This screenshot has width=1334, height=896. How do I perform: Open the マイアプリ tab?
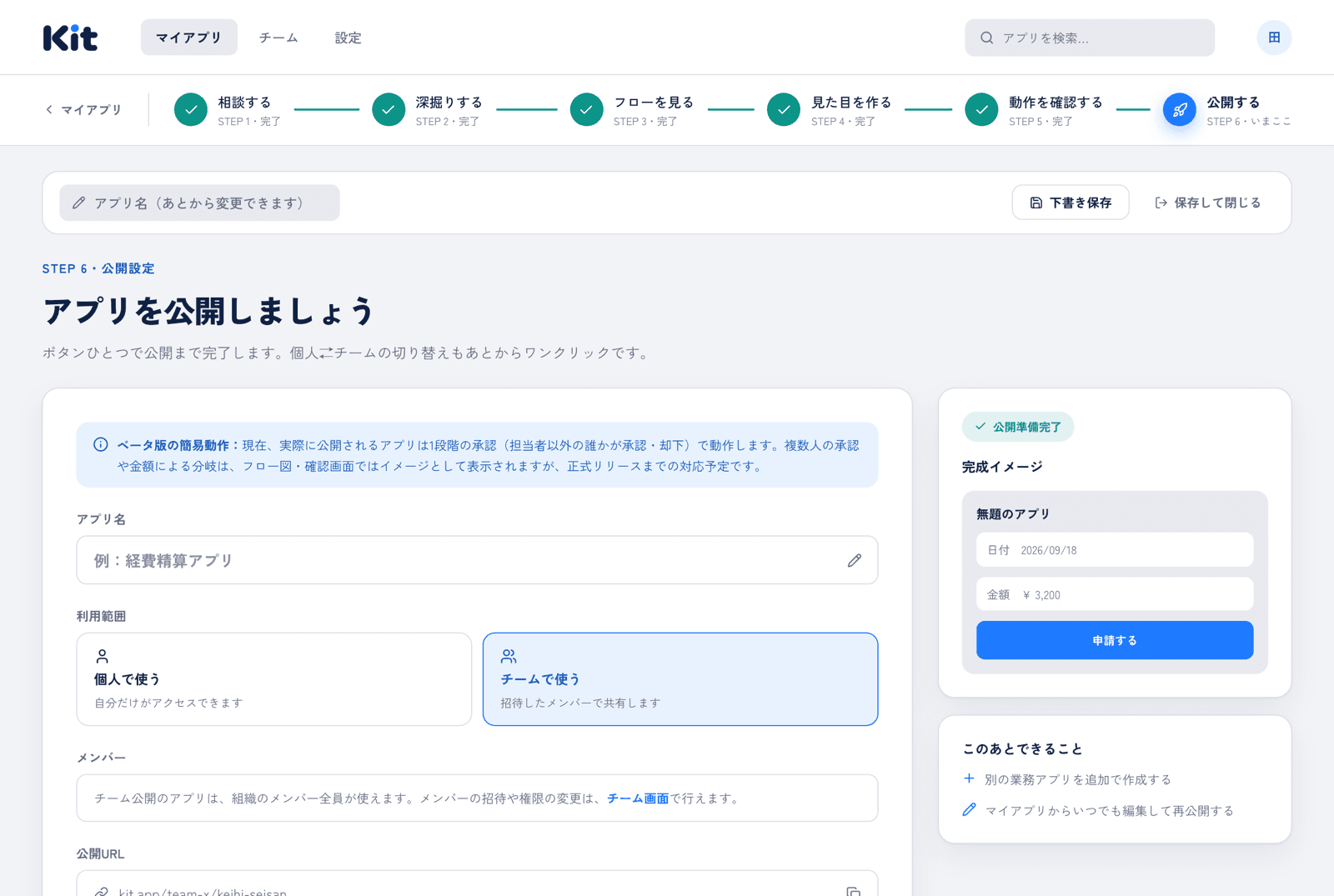click(188, 38)
